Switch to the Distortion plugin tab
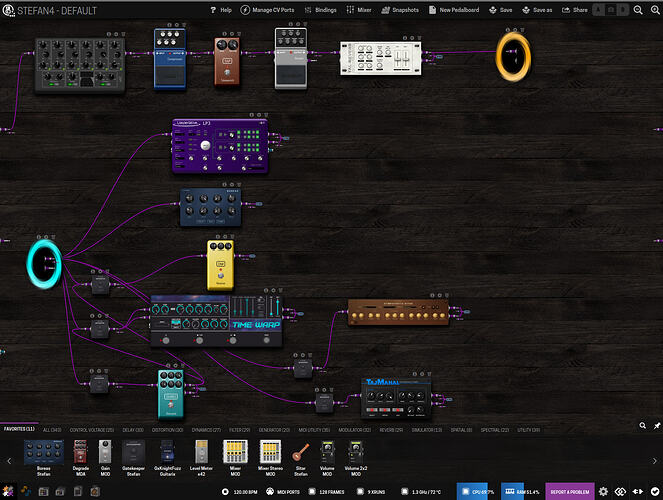The height and width of the screenshot is (500, 663). [167, 429]
